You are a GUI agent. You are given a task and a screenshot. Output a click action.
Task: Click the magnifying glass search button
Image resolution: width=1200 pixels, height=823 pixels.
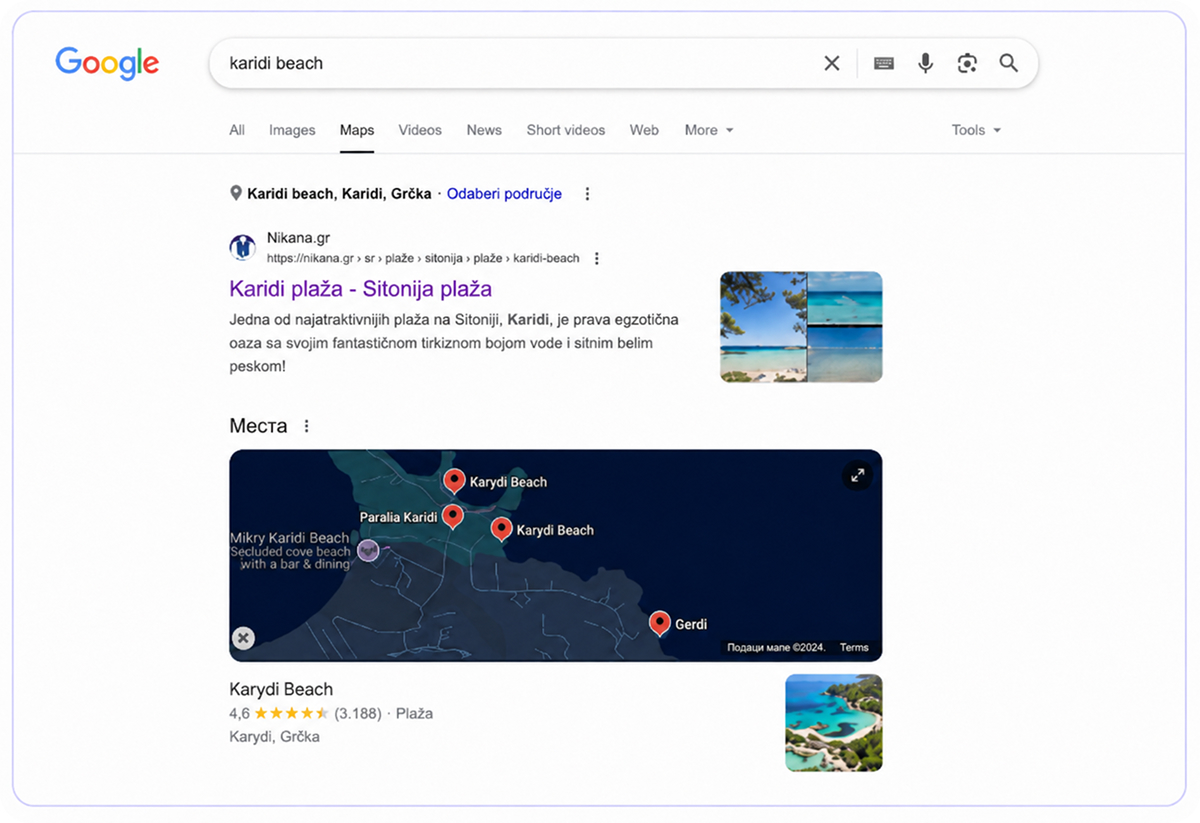point(1009,63)
